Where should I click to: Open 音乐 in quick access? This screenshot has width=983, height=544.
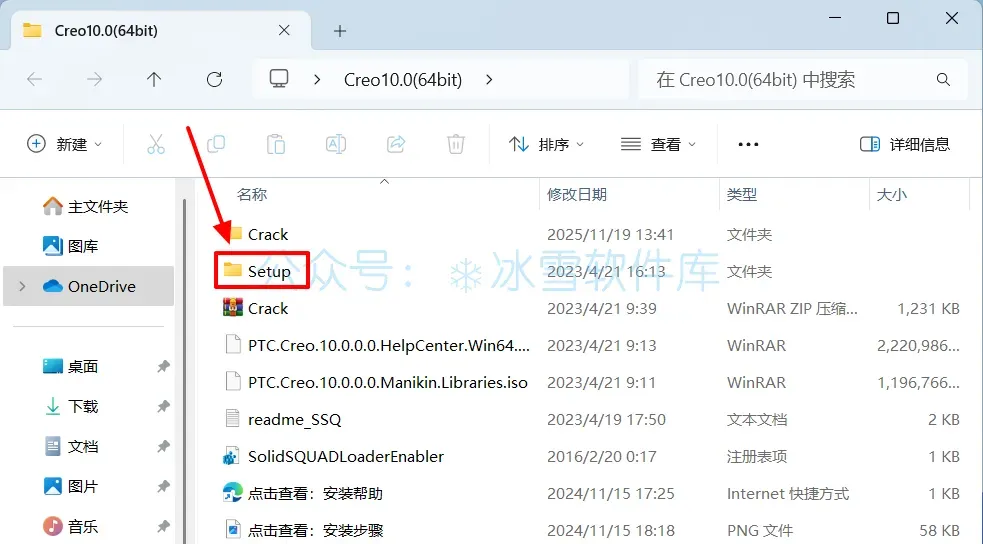[70, 526]
